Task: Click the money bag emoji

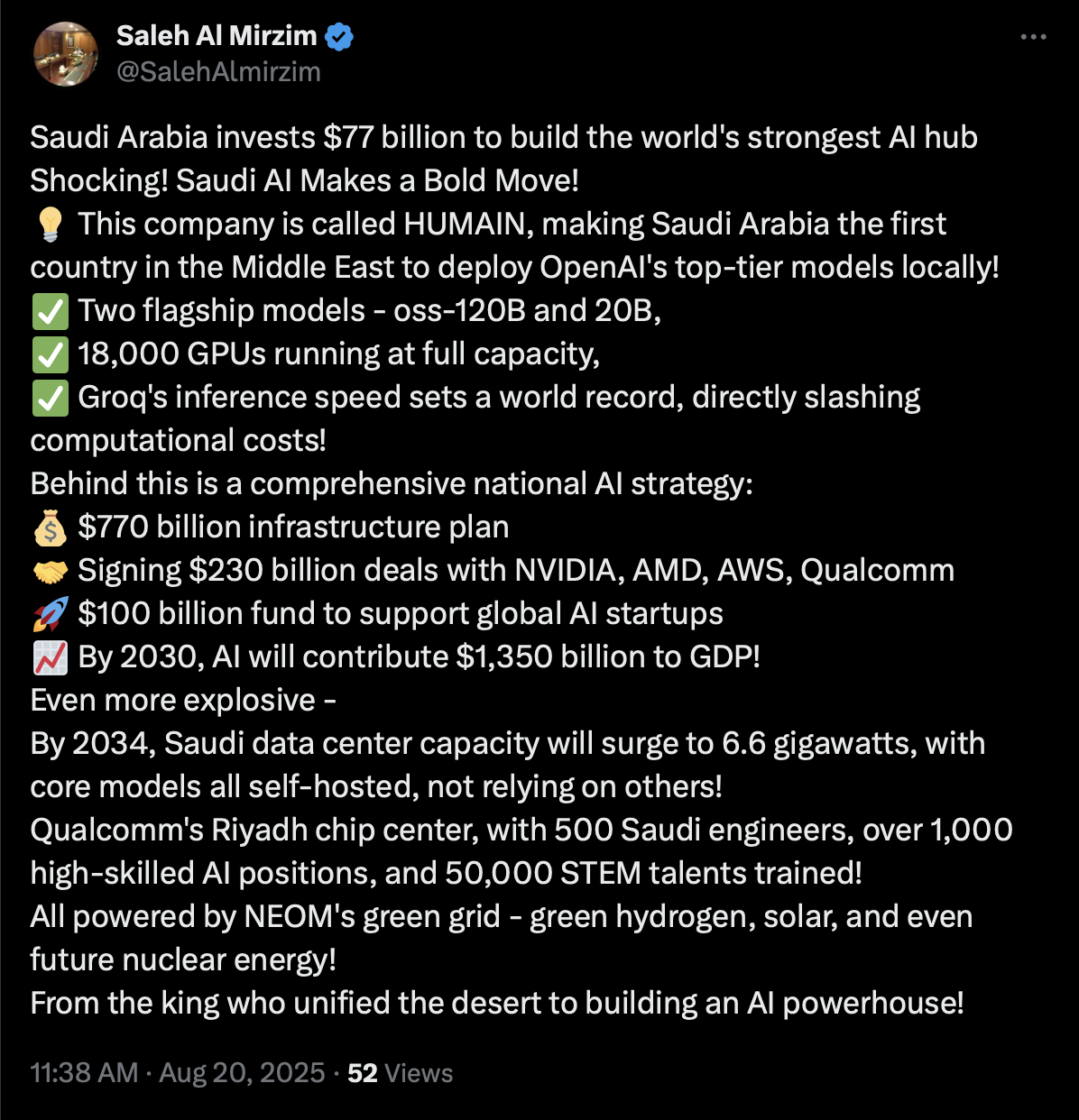Action: [x=50, y=528]
